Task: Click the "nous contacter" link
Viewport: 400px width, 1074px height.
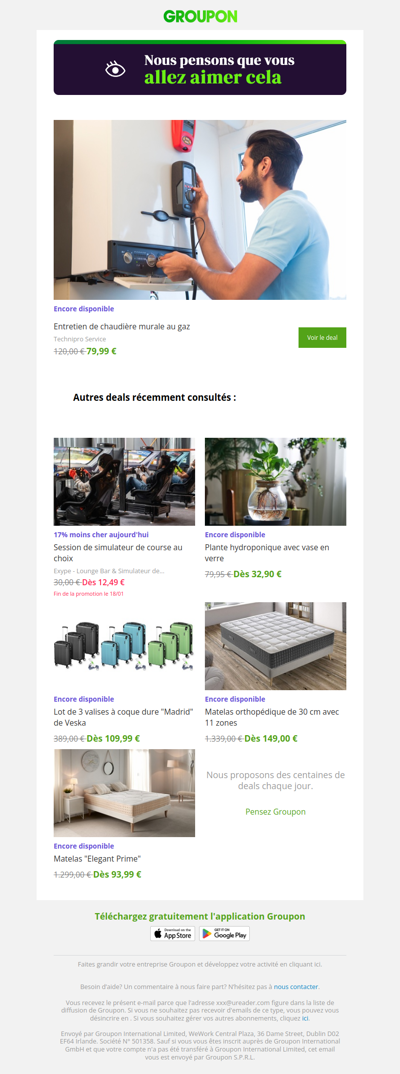Action: 296,987
